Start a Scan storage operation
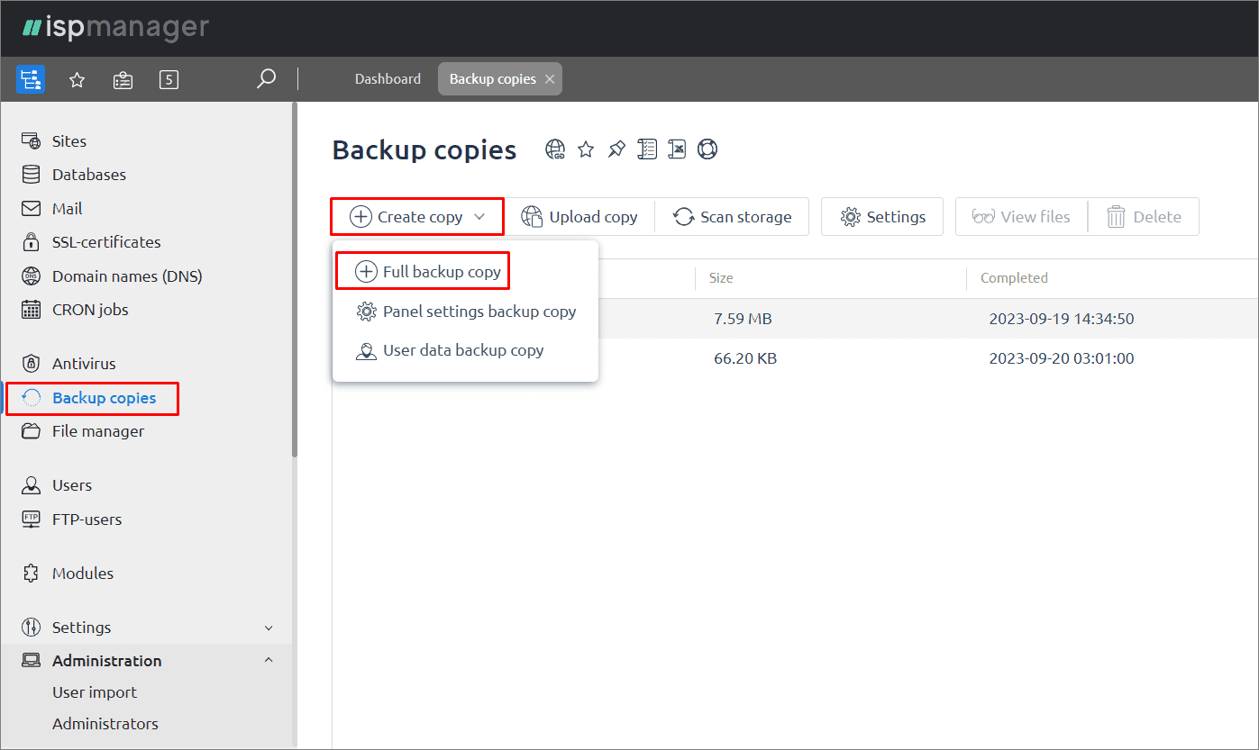The image size is (1259, 750). tap(732, 216)
